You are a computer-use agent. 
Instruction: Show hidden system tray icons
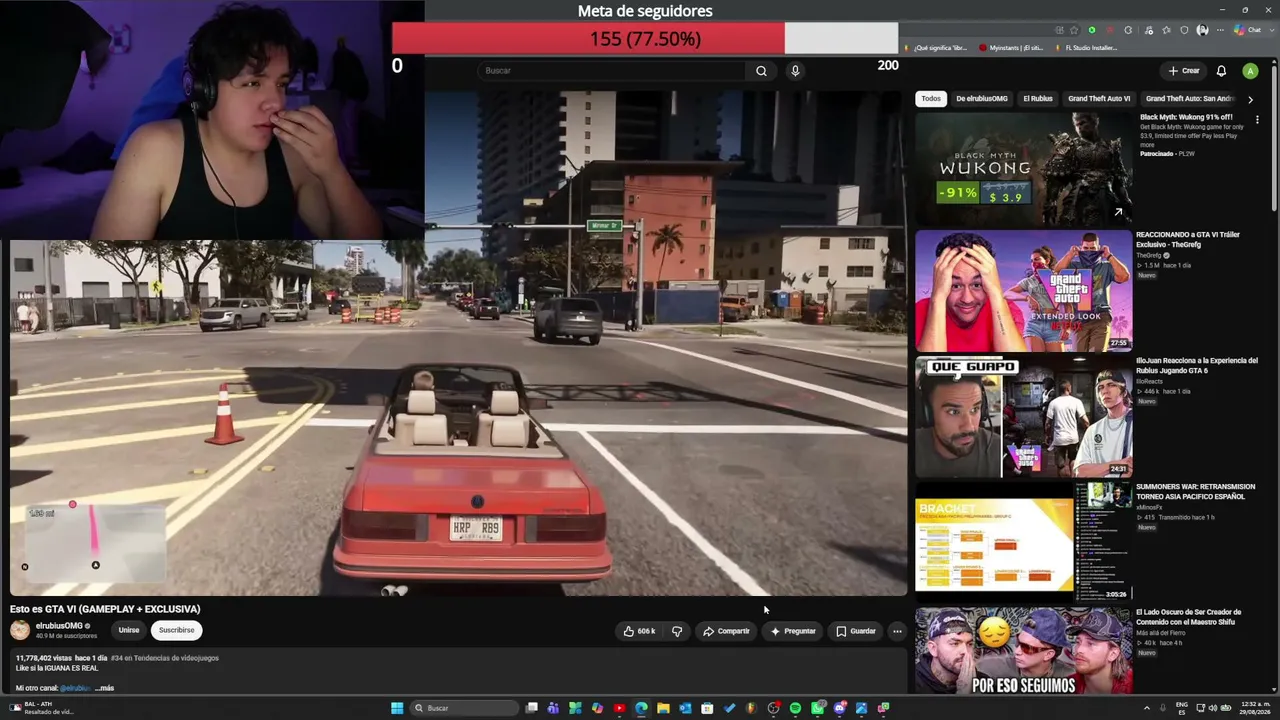point(1146,708)
